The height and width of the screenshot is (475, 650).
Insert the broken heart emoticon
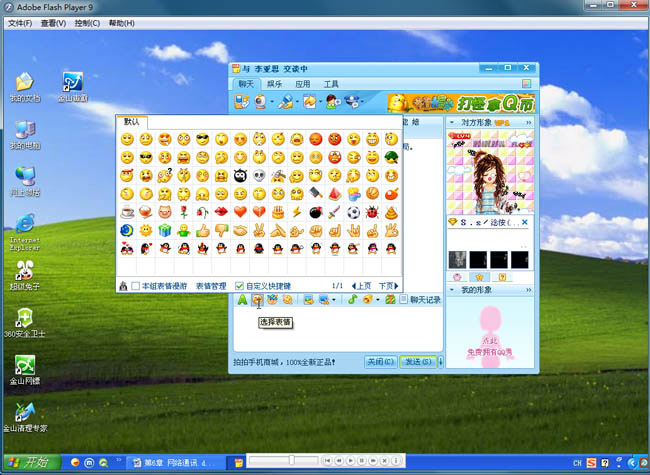[x=259, y=212]
